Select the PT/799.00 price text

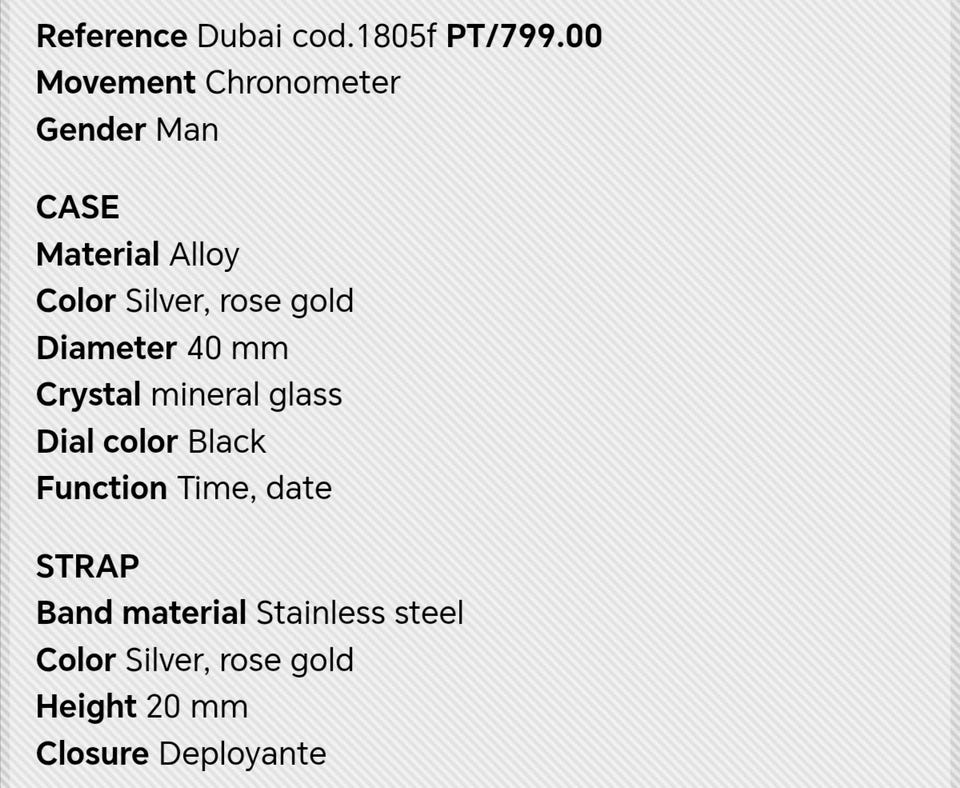(x=524, y=36)
